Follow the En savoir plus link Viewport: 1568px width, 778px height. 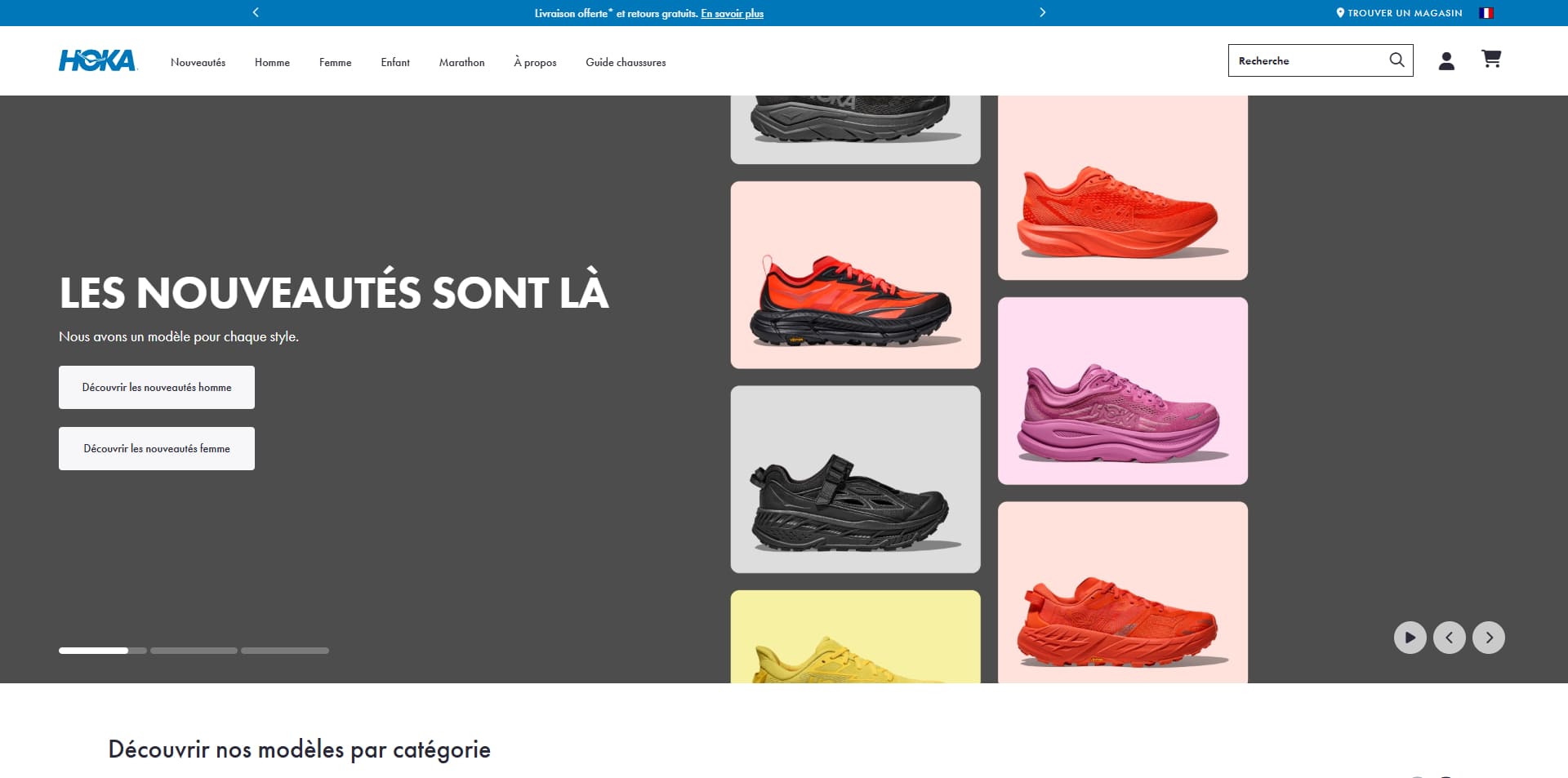[x=732, y=13]
